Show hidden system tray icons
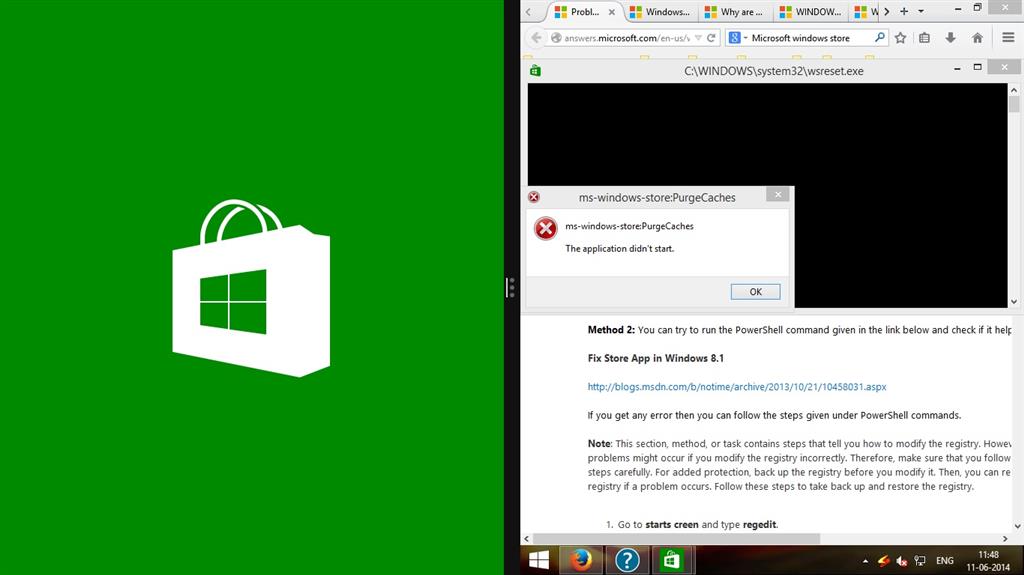Viewport: 1024px width, 575px height. pyautogui.click(x=865, y=561)
